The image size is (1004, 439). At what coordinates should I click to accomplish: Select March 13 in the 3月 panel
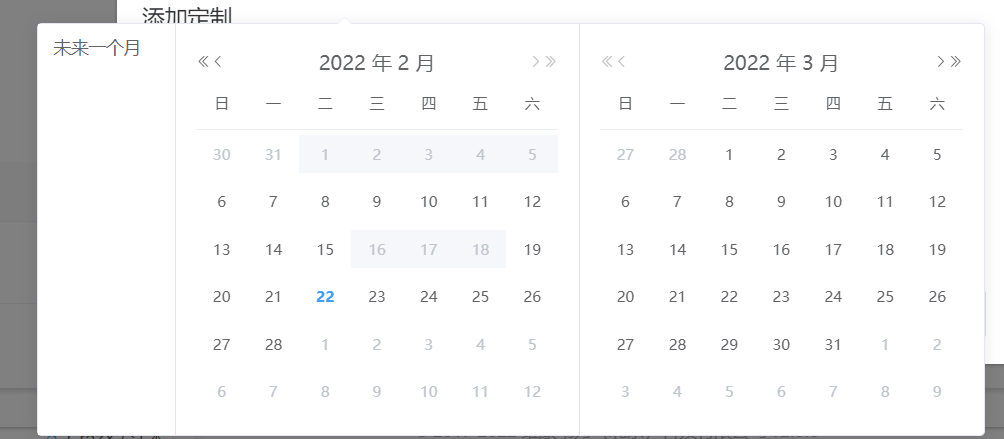point(626,250)
